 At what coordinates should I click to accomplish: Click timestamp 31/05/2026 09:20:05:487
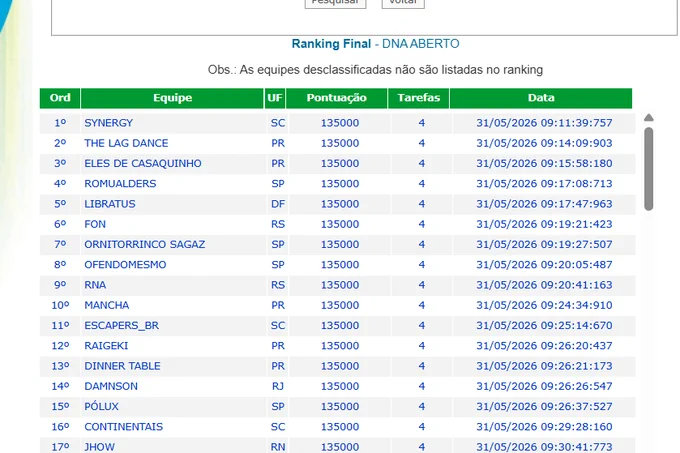pos(544,265)
